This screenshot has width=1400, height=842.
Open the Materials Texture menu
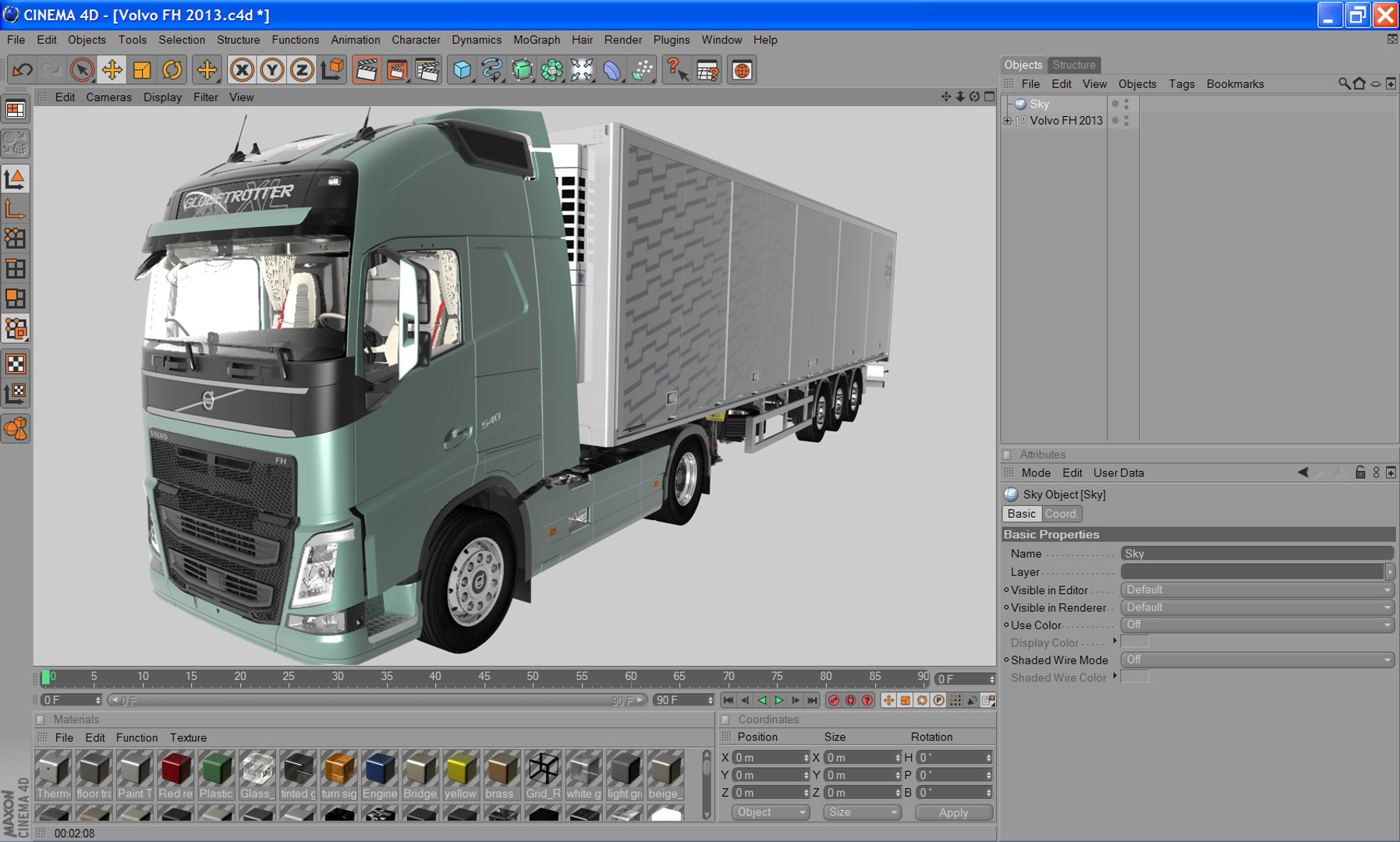coord(188,738)
